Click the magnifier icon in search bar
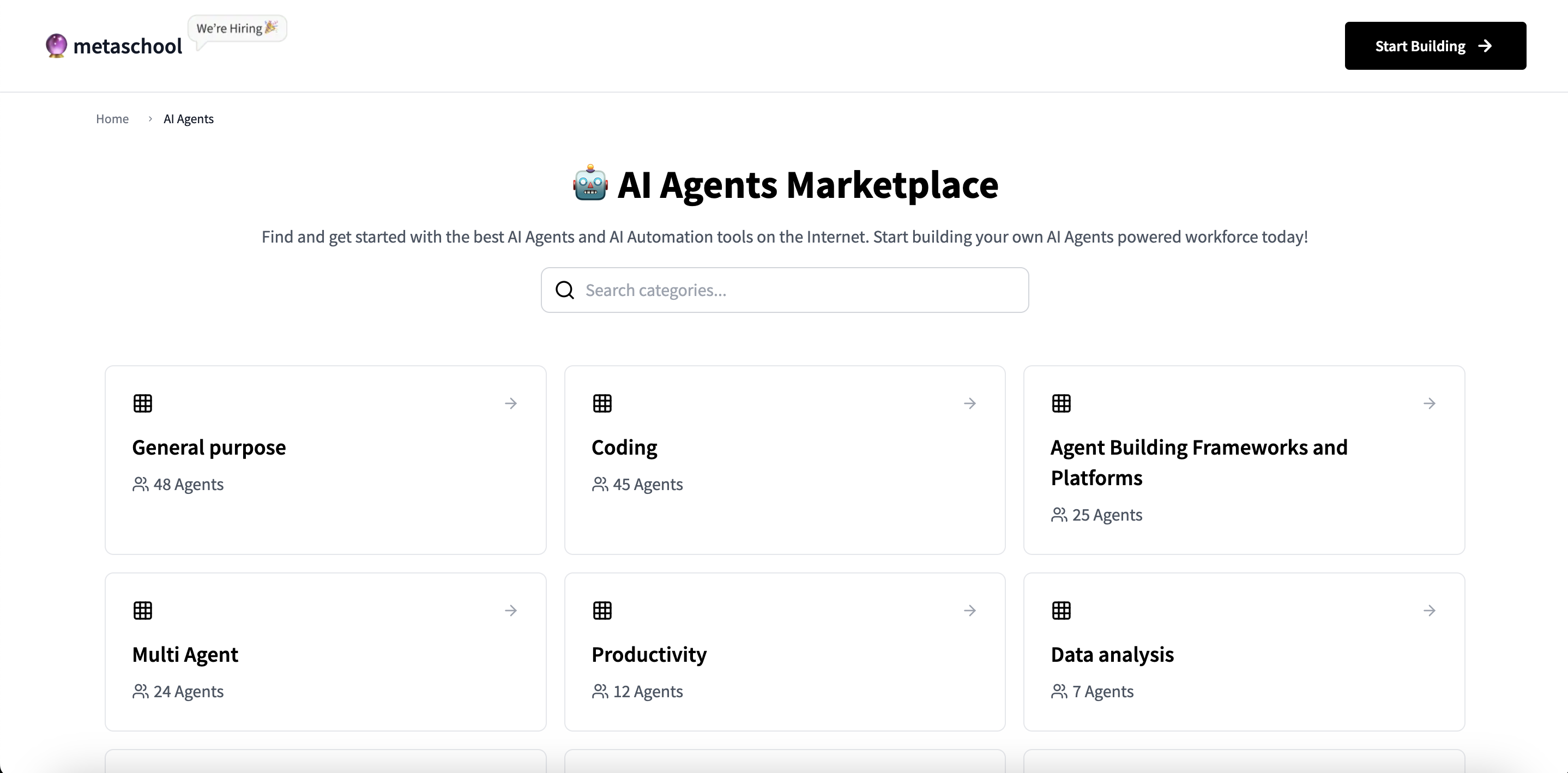 [x=565, y=291]
